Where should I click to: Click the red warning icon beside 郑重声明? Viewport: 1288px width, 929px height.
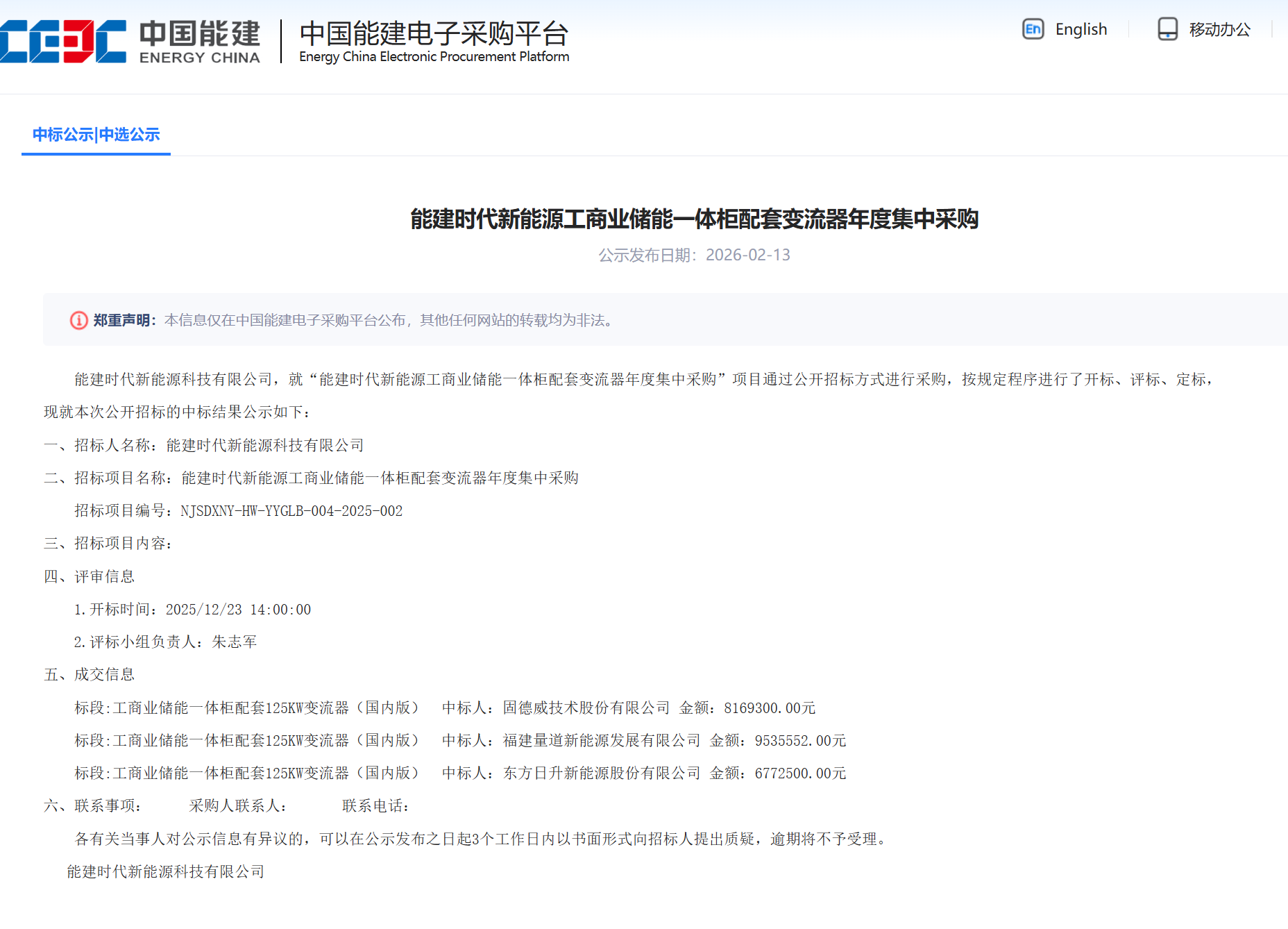[78, 320]
